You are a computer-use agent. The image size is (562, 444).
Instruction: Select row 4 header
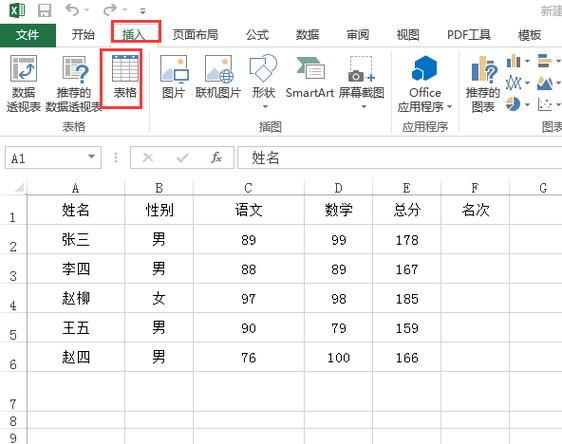13,299
